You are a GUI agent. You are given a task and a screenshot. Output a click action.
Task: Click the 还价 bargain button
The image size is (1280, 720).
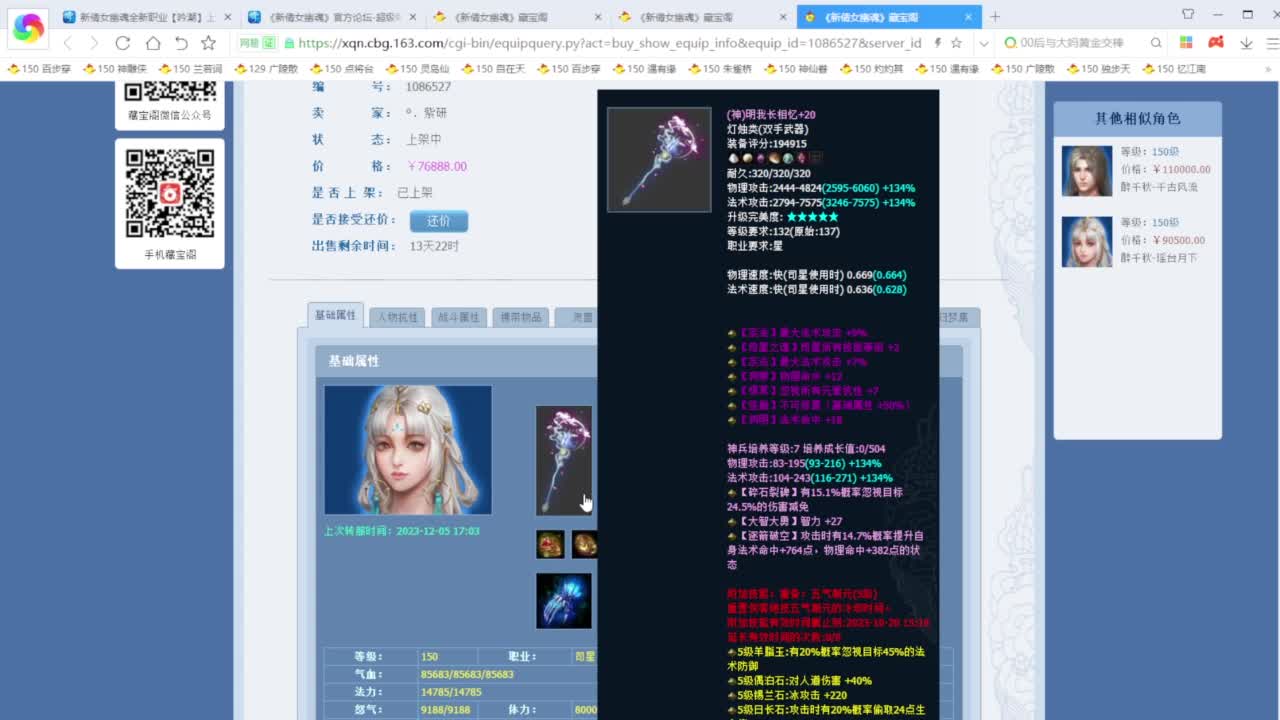coord(439,221)
